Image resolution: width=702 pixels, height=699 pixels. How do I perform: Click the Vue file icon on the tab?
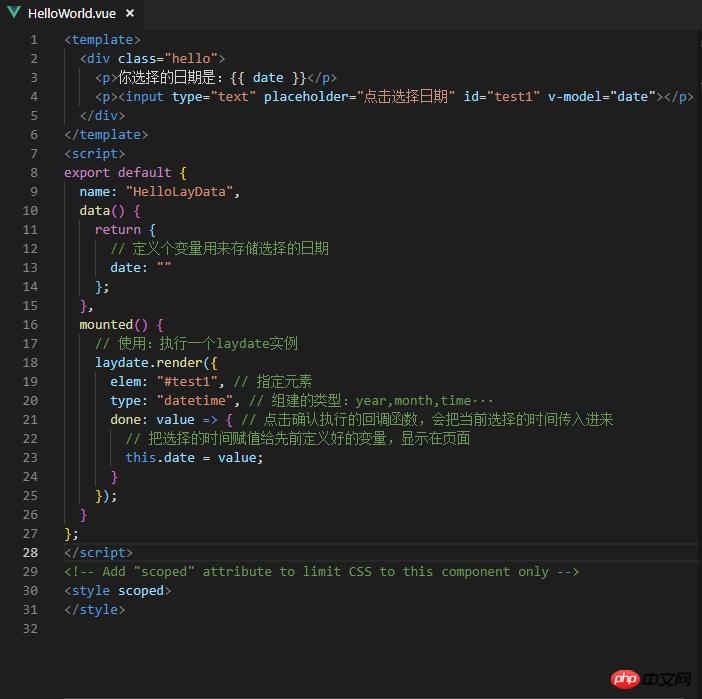(14, 13)
